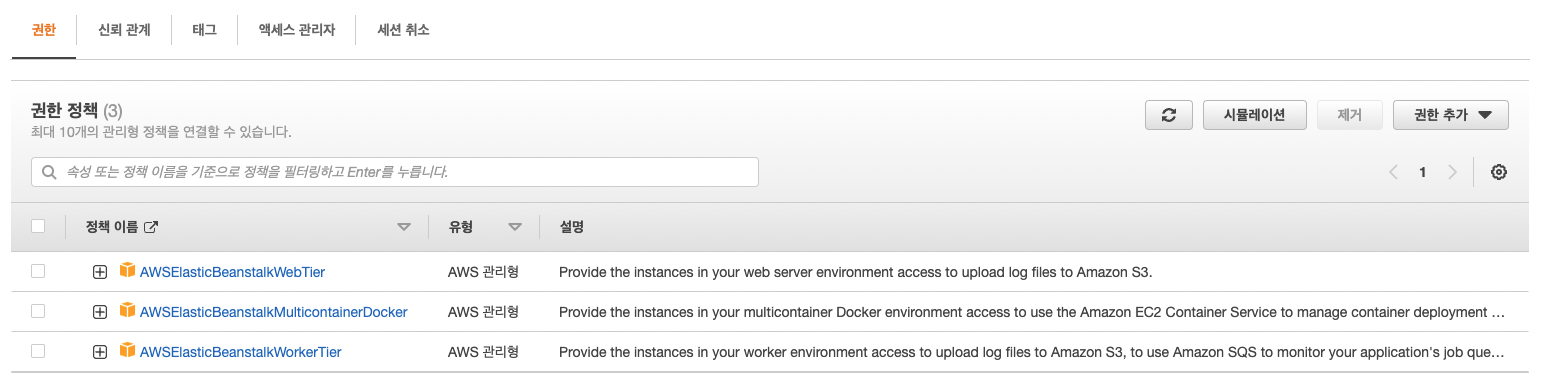Viewport: 1544px width, 382px height.
Task: Open AWSElasticBeanstalkMulticontainerDocker policy link
Action: pos(274,312)
